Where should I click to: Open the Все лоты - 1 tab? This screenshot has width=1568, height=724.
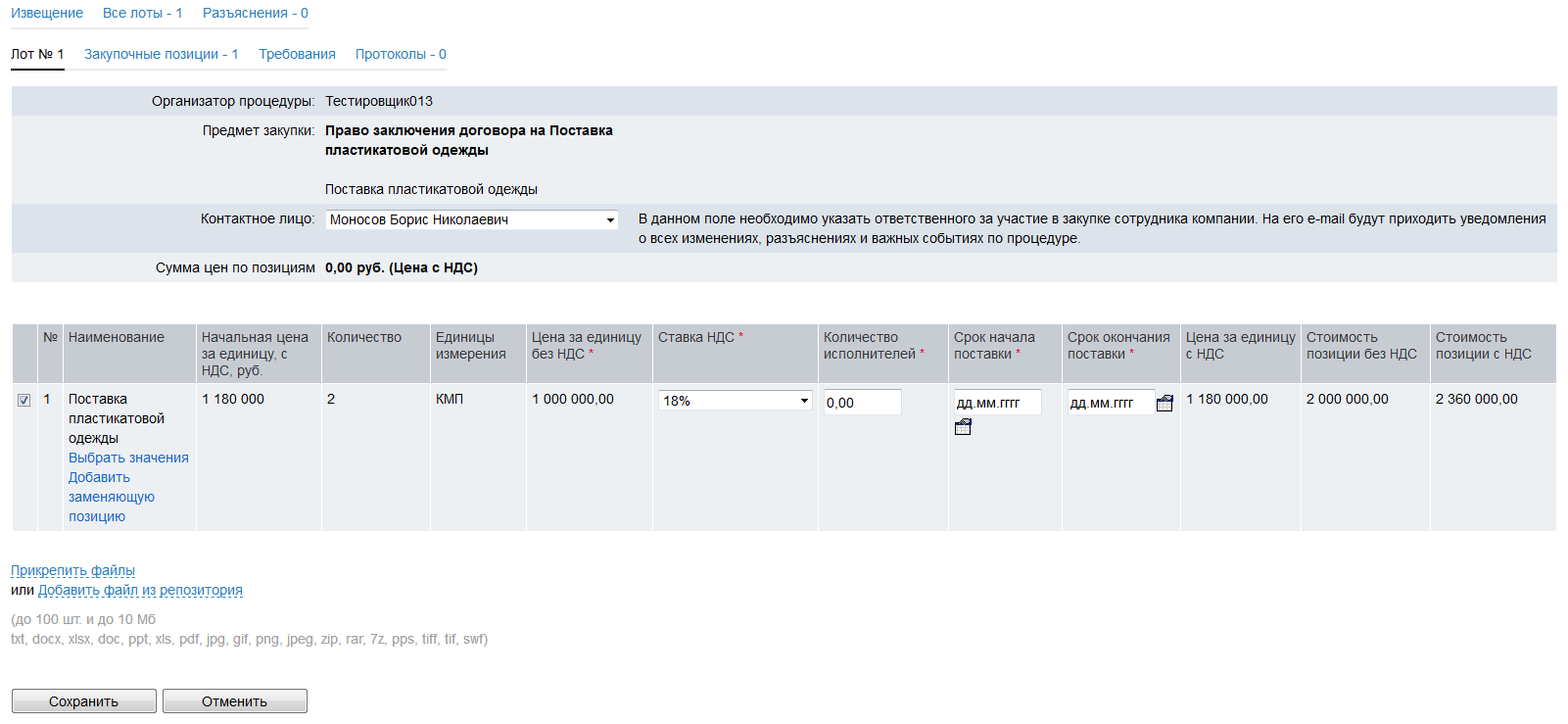tap(143, 13)
